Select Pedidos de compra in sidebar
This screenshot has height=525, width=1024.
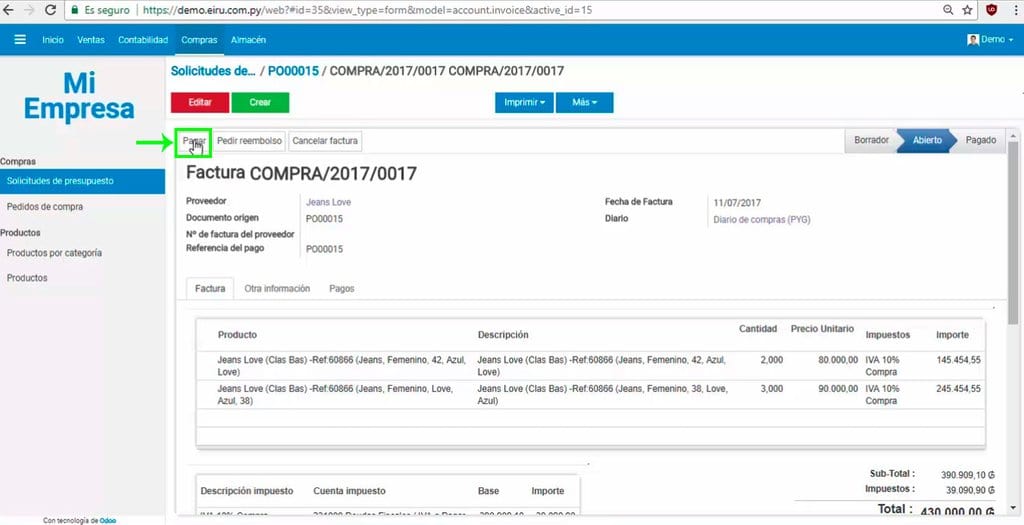click(x=45, y=207)
